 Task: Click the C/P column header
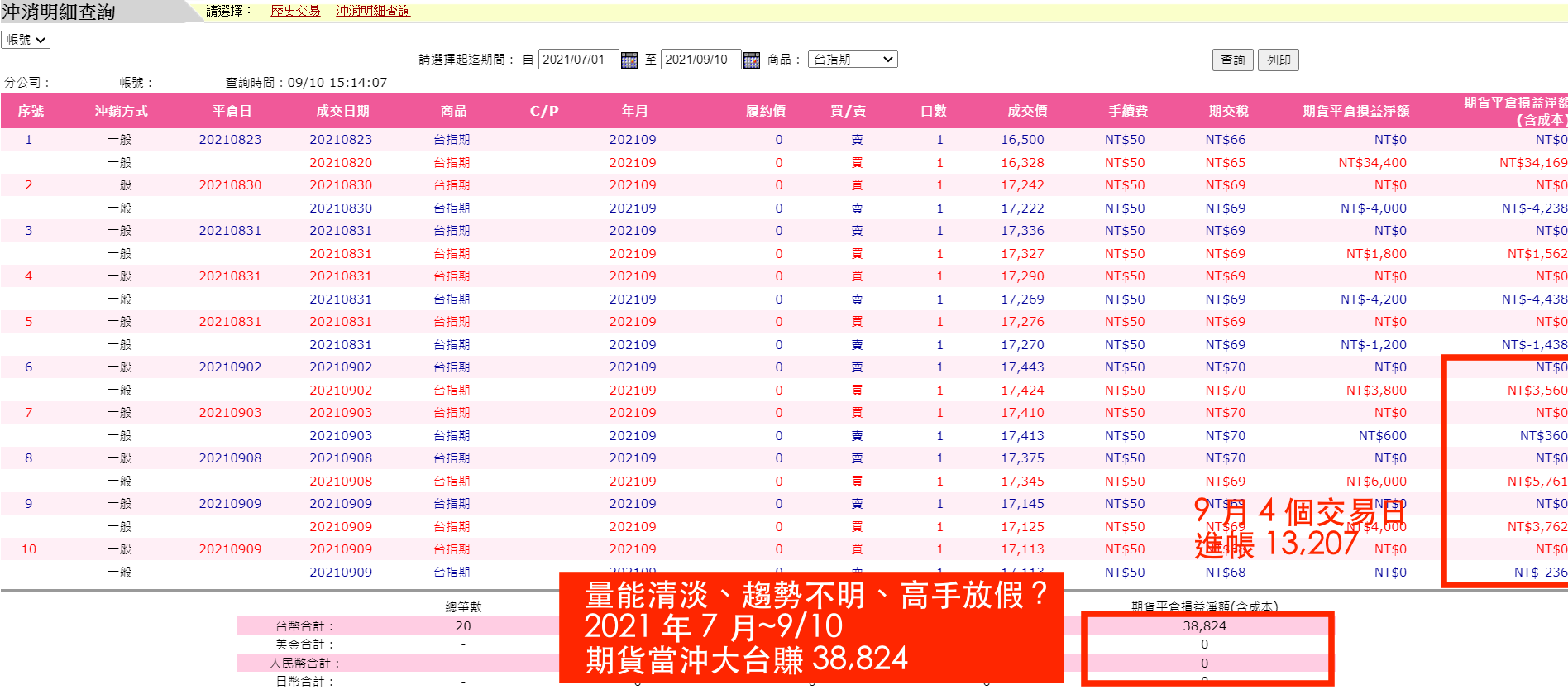tap(544, 111)
